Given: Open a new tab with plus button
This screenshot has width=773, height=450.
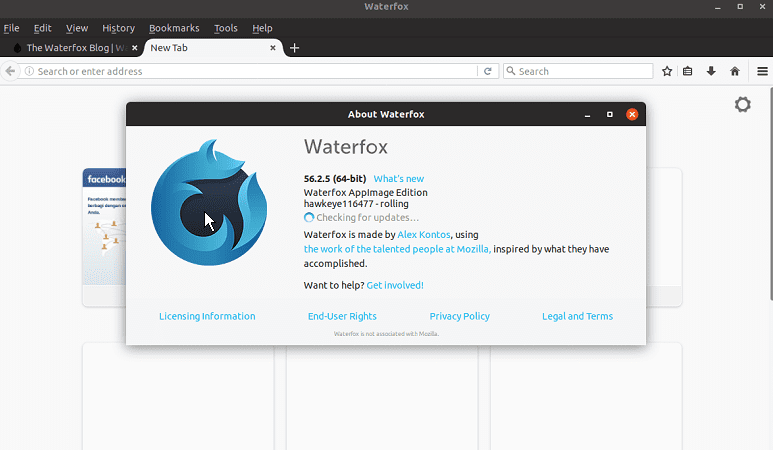Looking at the screenshot, I should coord(294,48).
